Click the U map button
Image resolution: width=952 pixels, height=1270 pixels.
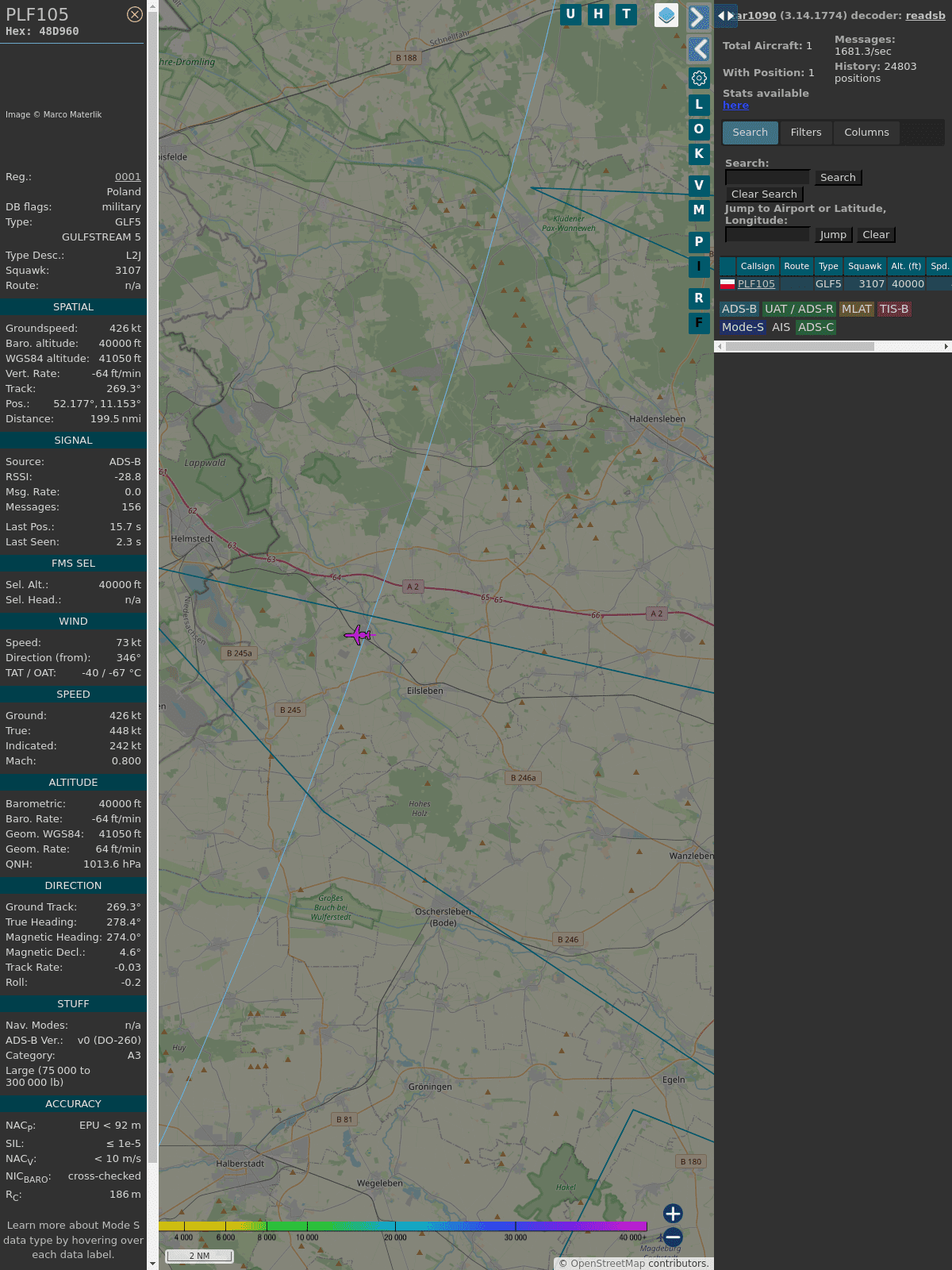coord(570,14)
